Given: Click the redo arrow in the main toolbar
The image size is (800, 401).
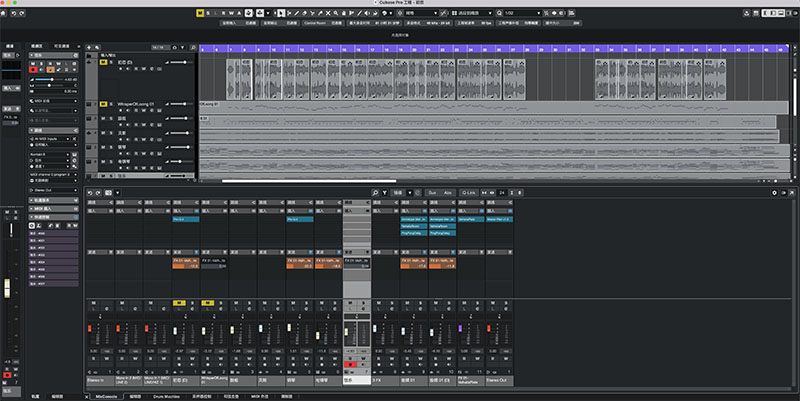Looking at the screenshot, I should (x=21, y=13).
